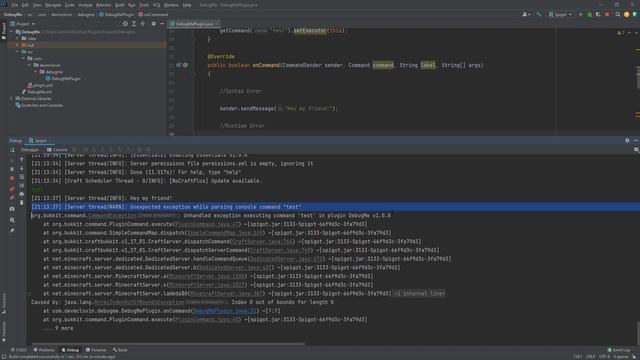This screenshot has width=640, height=360.
Task: Open Event Log in status bar
Action: coord(618,350)
